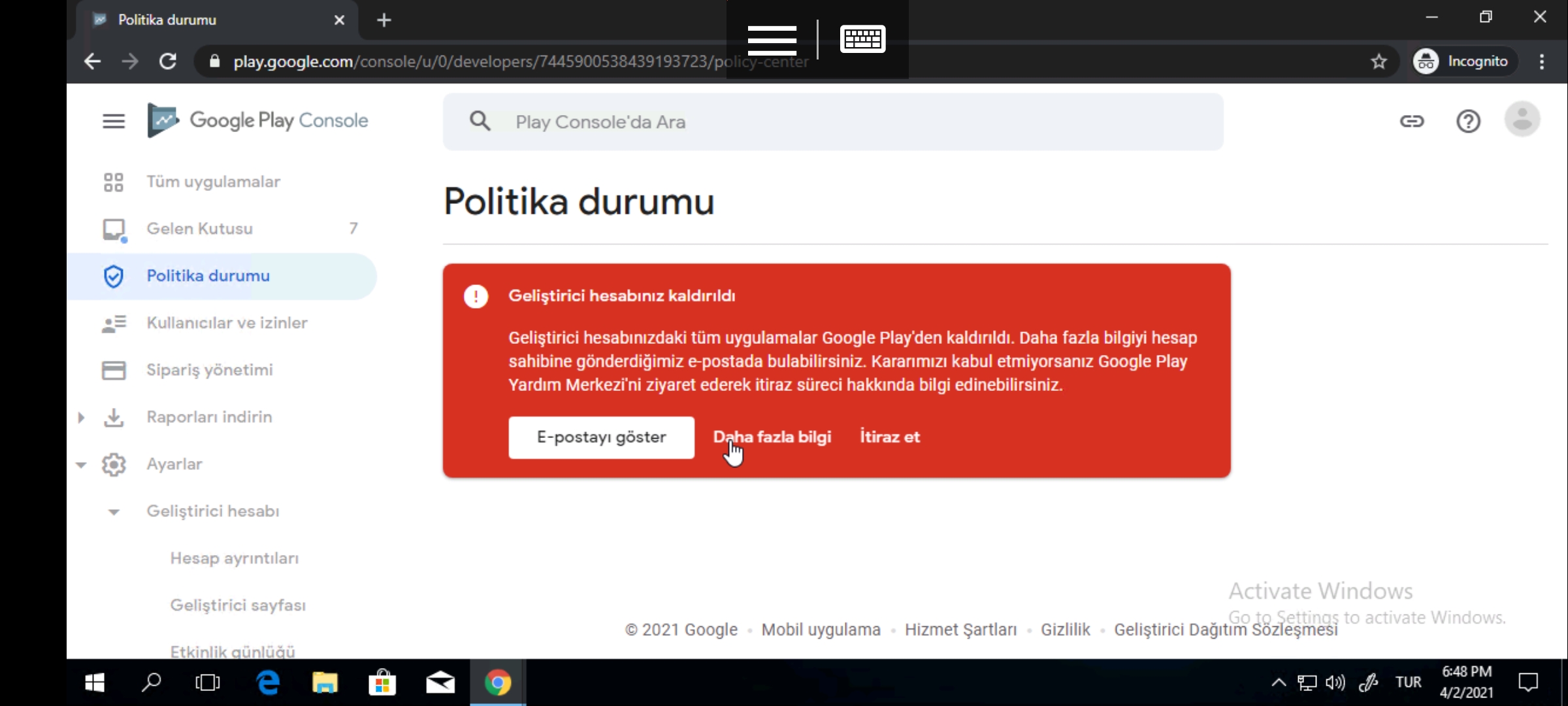The height and width of the screenshot is (706, 1568).
Task: Select the Politika durumu browser tab
Action: click(218, 20)
